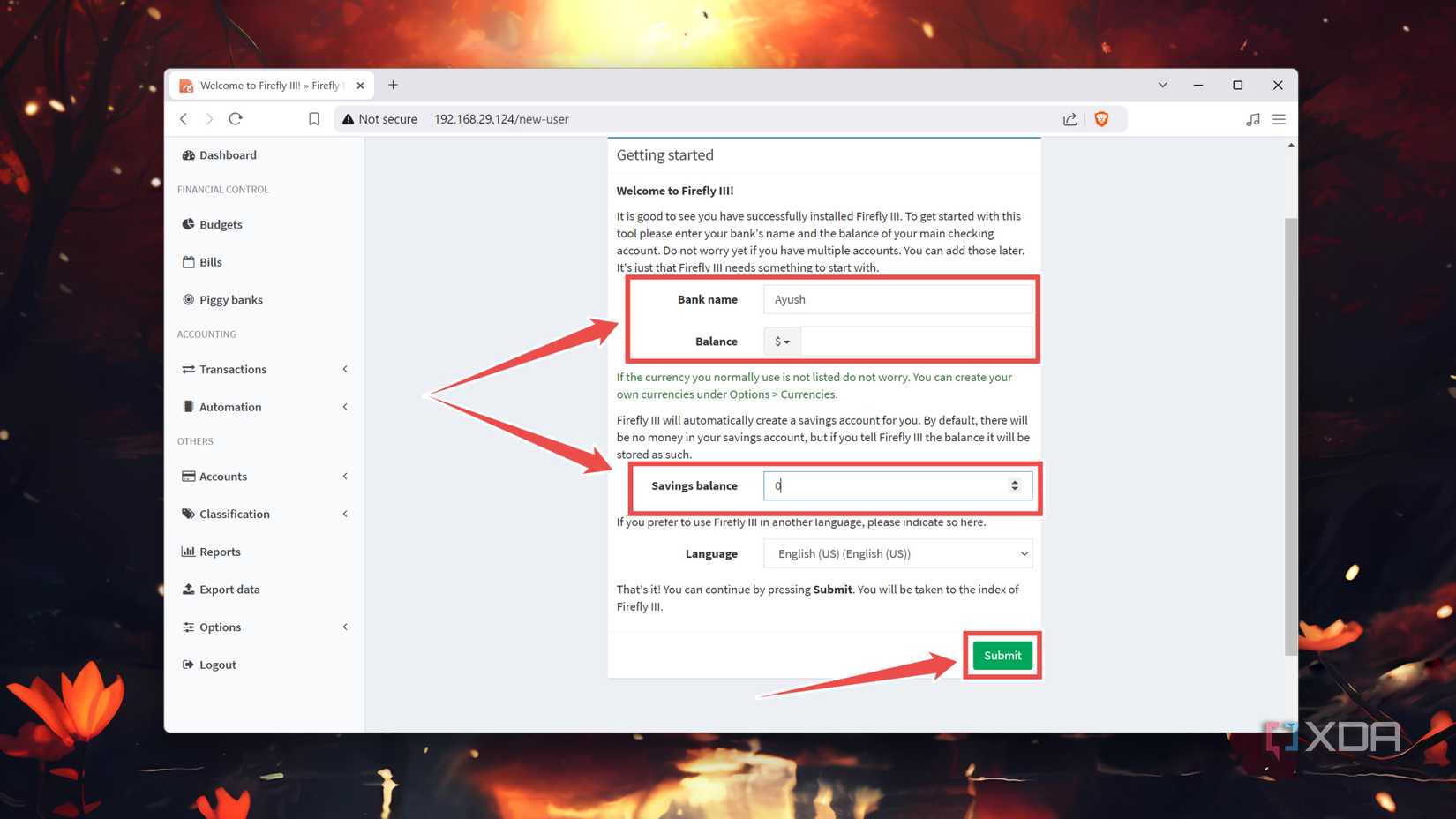This screenshot has height=819, width=1456.
Task: Open the currency symbol dropdown
Action: (782, 342)
